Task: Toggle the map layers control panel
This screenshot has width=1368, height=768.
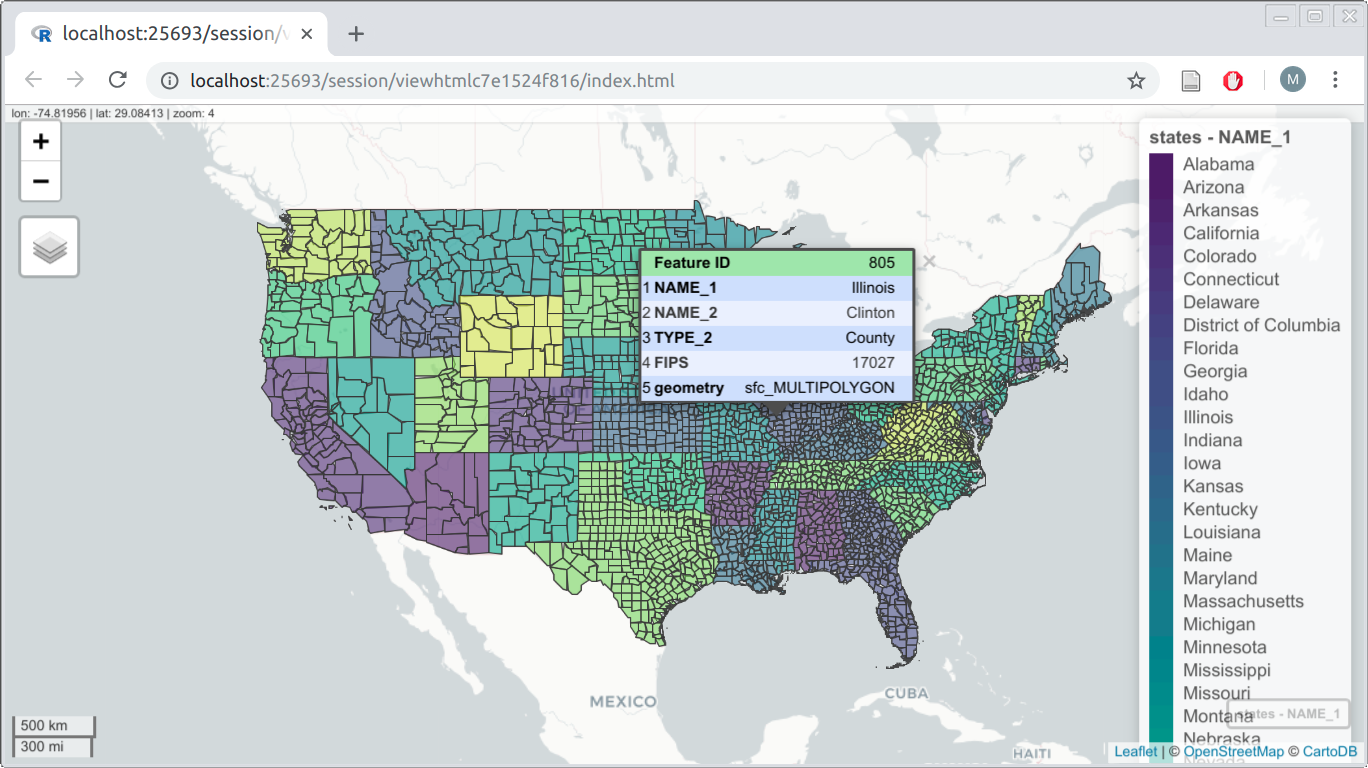Action: click(48, 246)
